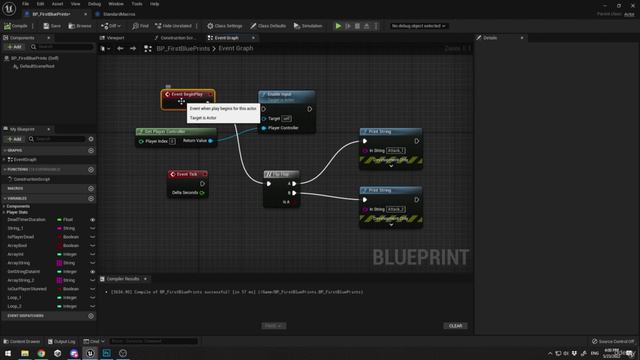Click the Unreal Engine logo icon
The height and width of the screenshot is (360, 640).
click(9, 8)
